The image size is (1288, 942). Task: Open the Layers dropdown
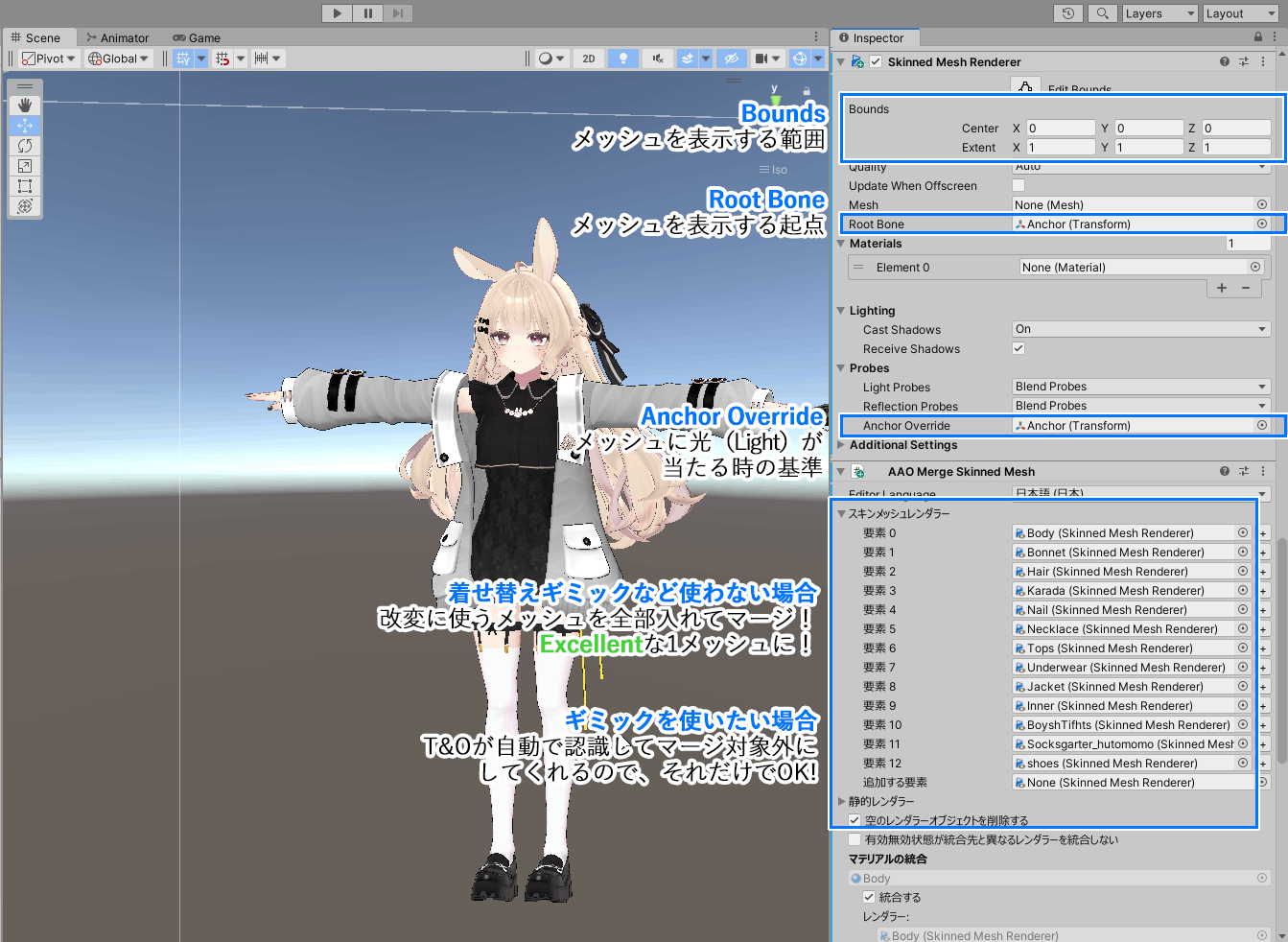pyautogui.click(x=1160, y=13)
